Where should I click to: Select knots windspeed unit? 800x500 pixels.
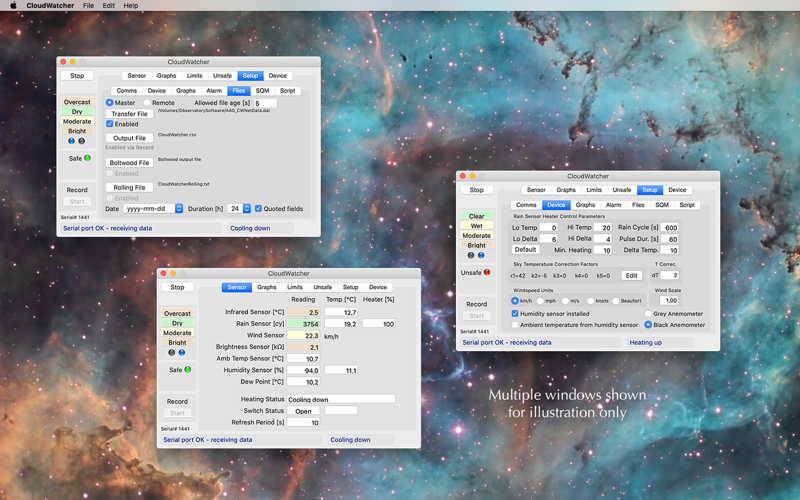click(x=590, y=301)
